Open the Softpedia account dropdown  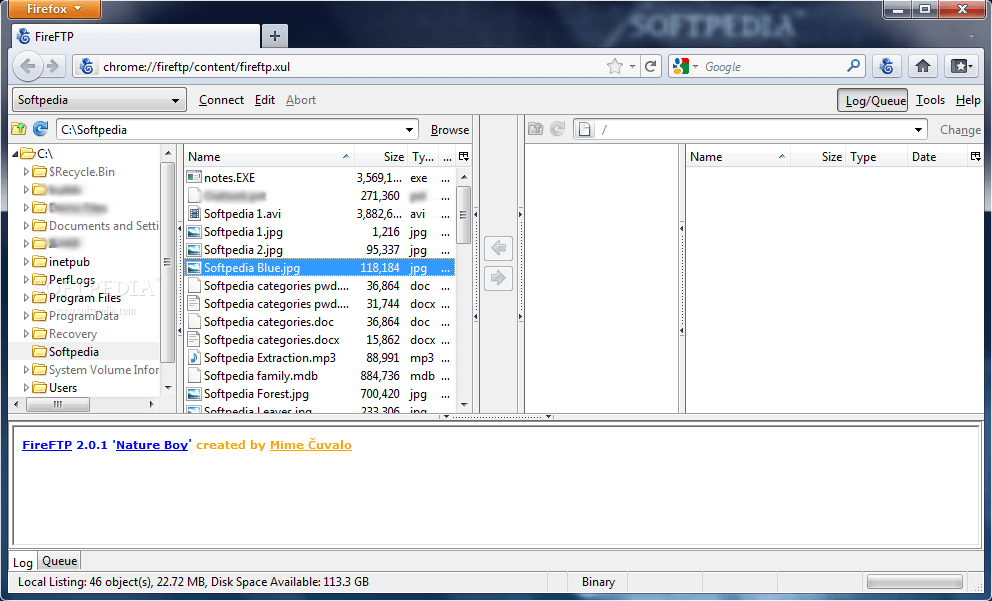point(99,100)
